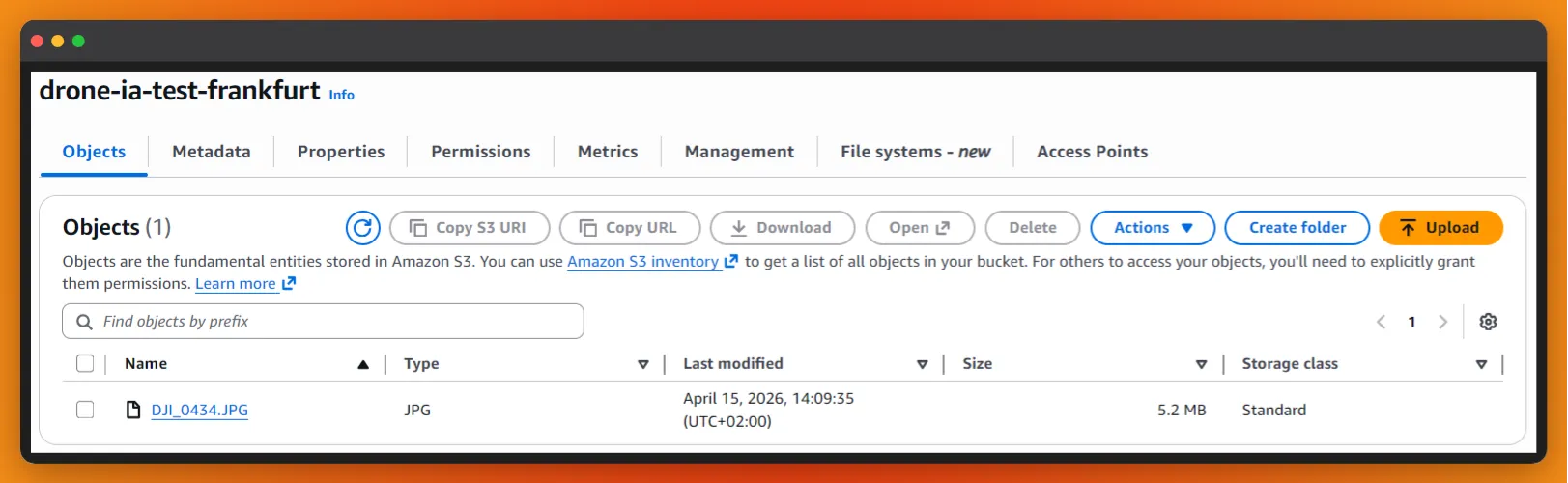Open the bucket Info link
This screenshot has width=1568, height=483.
(341, 95)
